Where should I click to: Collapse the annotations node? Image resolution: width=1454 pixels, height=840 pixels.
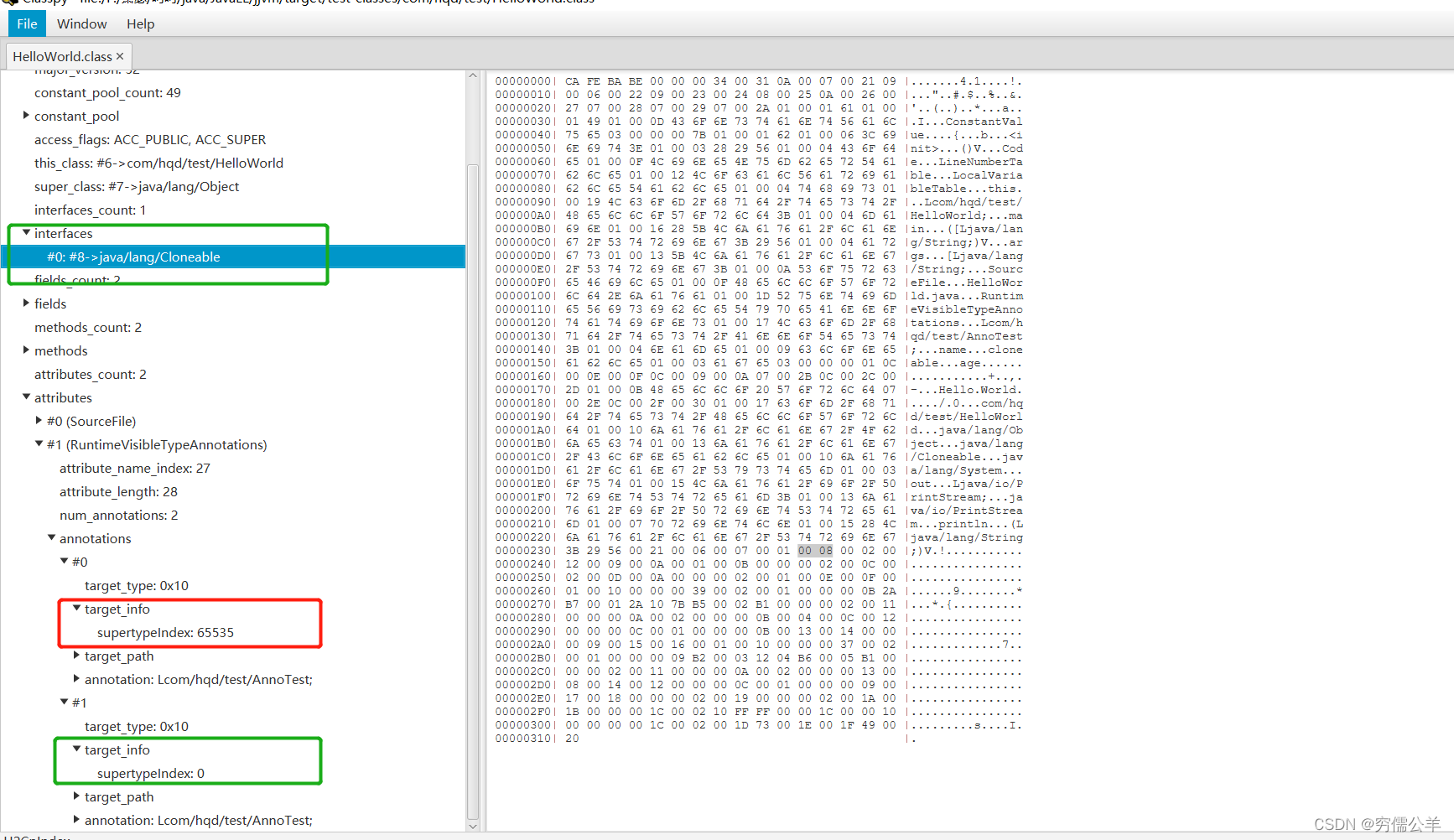(51, 538)
